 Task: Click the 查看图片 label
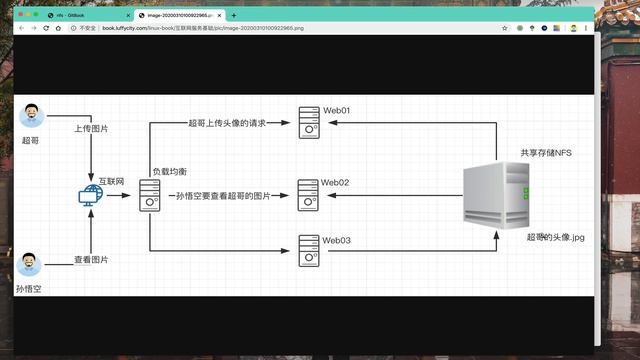[91, 260]
